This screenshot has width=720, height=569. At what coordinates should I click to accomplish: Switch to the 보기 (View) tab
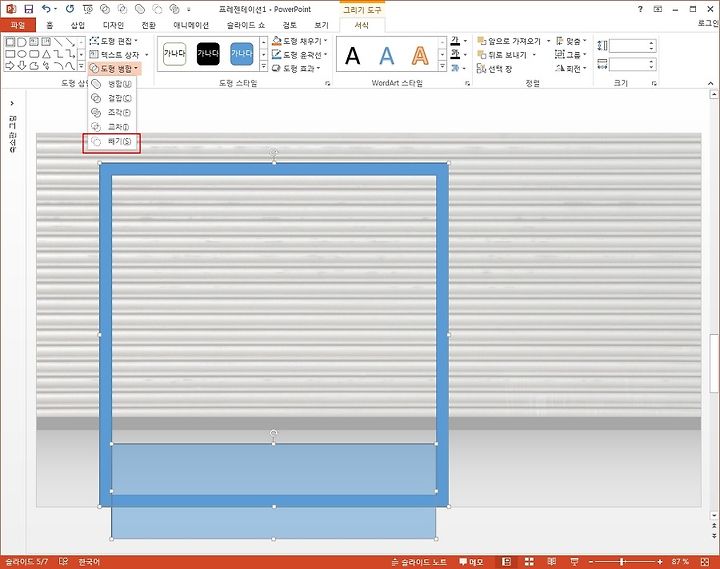(321, 25)
